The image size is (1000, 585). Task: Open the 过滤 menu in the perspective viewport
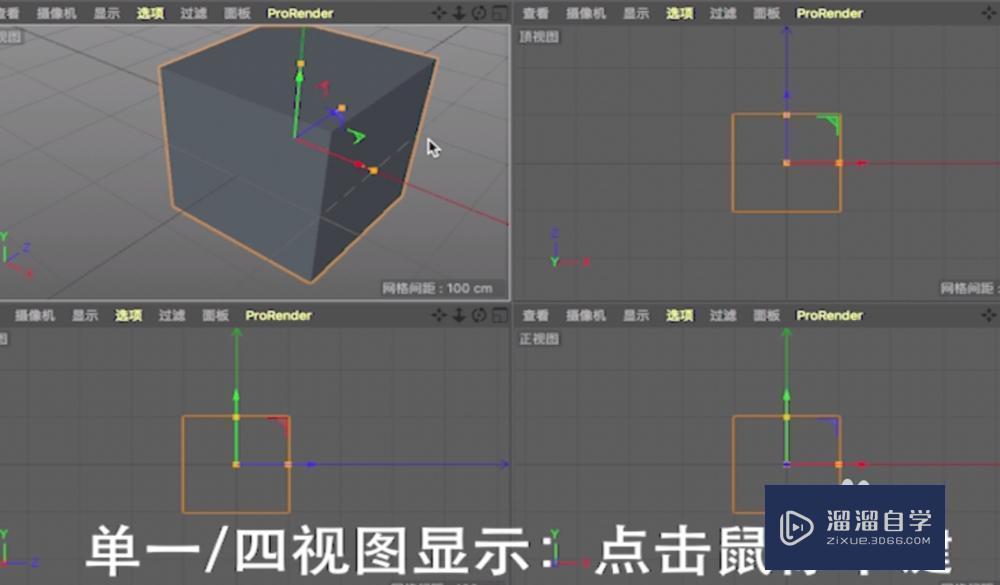click(x=191, y=13)
